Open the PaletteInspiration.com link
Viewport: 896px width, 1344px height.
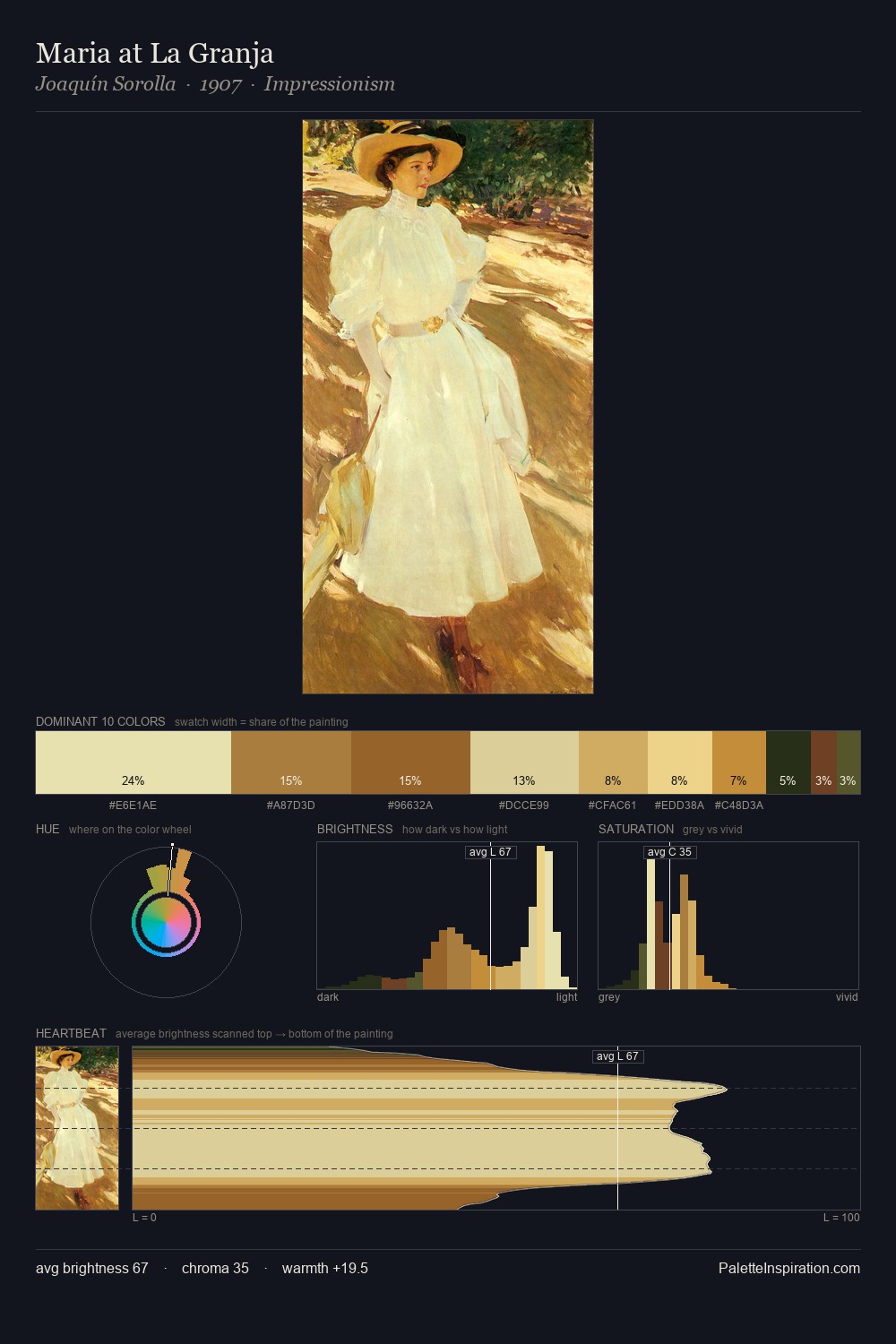789,1268
